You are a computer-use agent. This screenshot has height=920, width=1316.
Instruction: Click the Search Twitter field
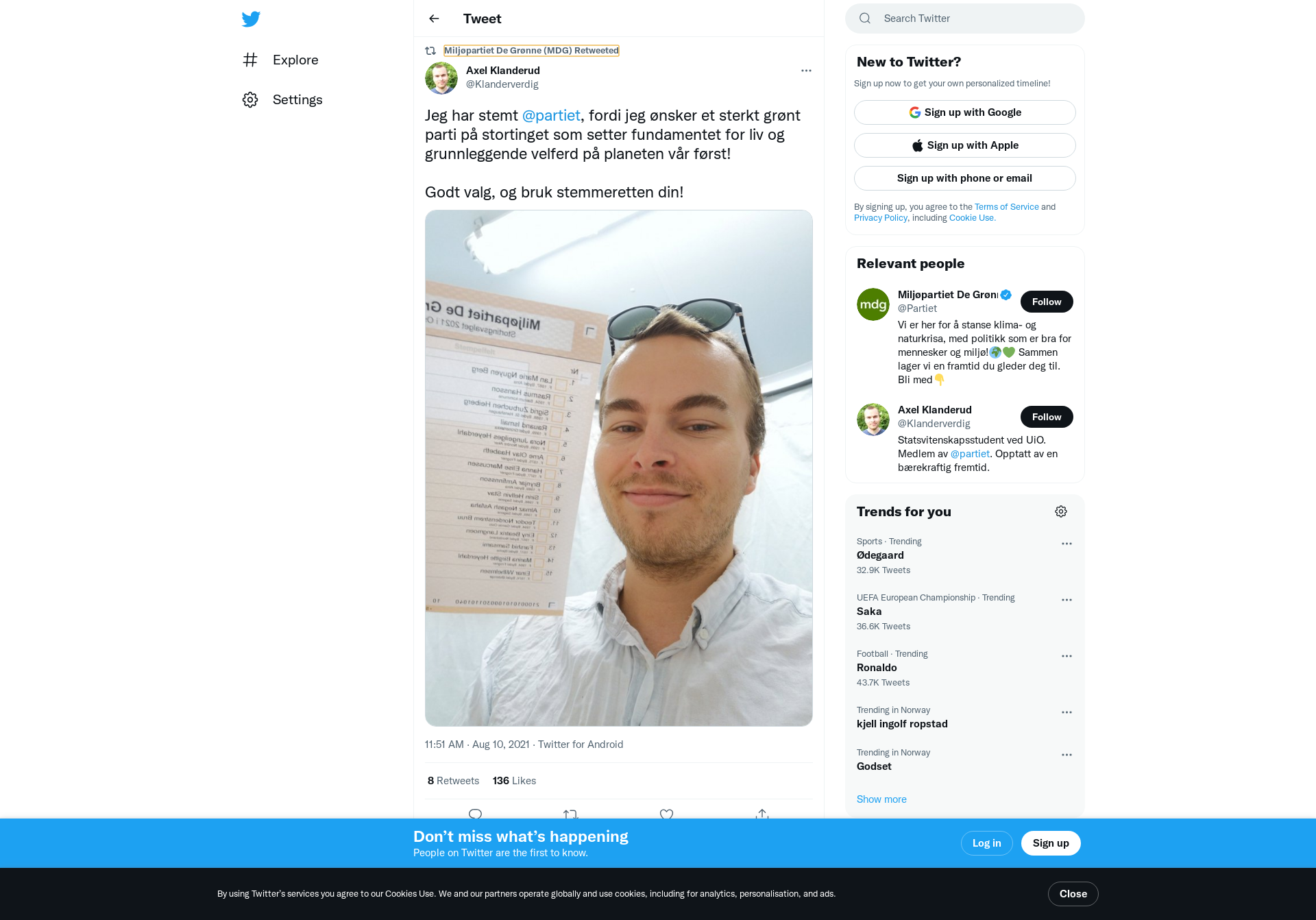click(965, 19)
